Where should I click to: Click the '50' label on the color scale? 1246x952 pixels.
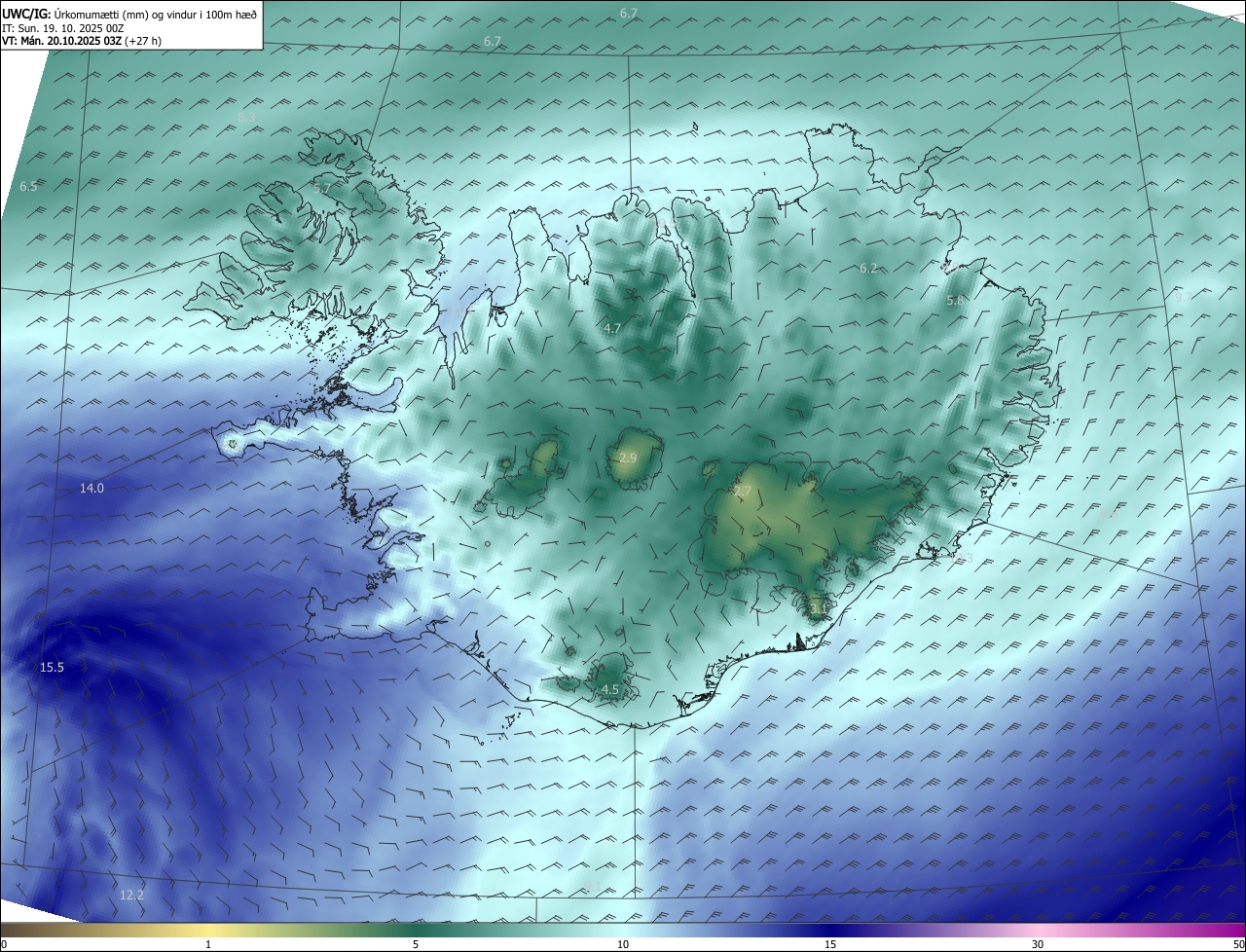[1238, 944]
